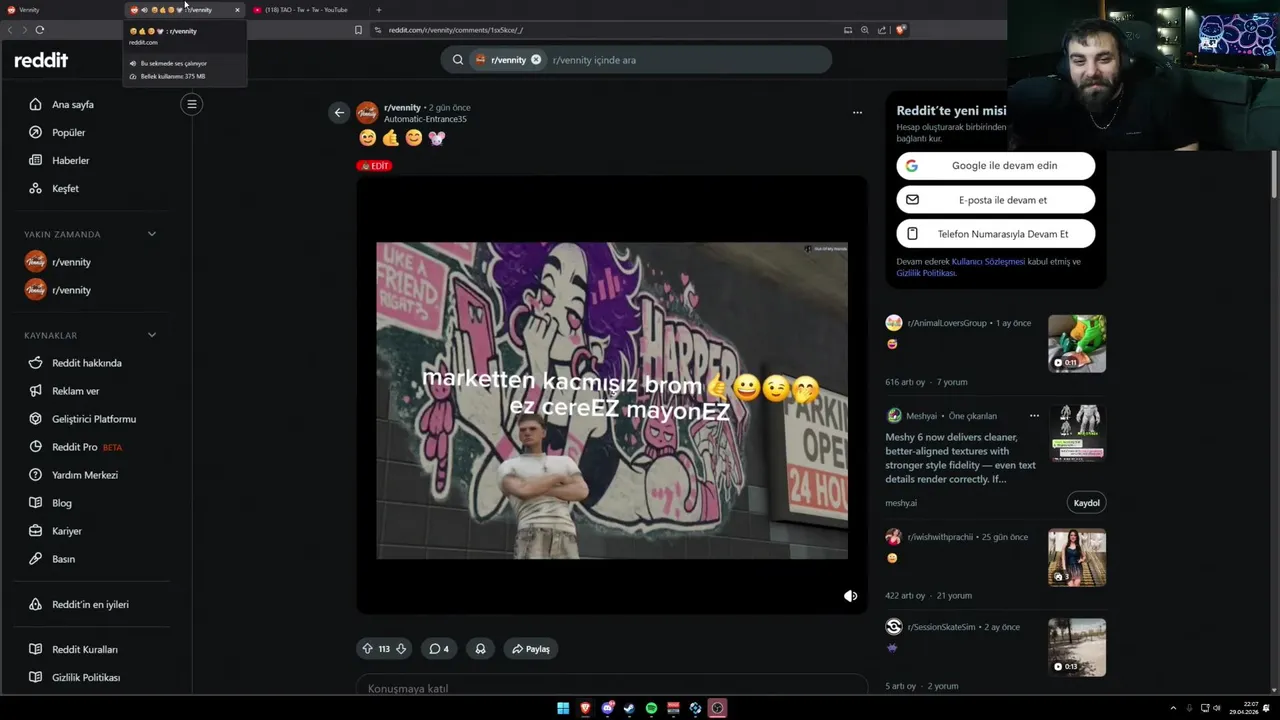Open the Keşfet page
This screenshot has width=1280, height=720.
[x=65, y=188]
